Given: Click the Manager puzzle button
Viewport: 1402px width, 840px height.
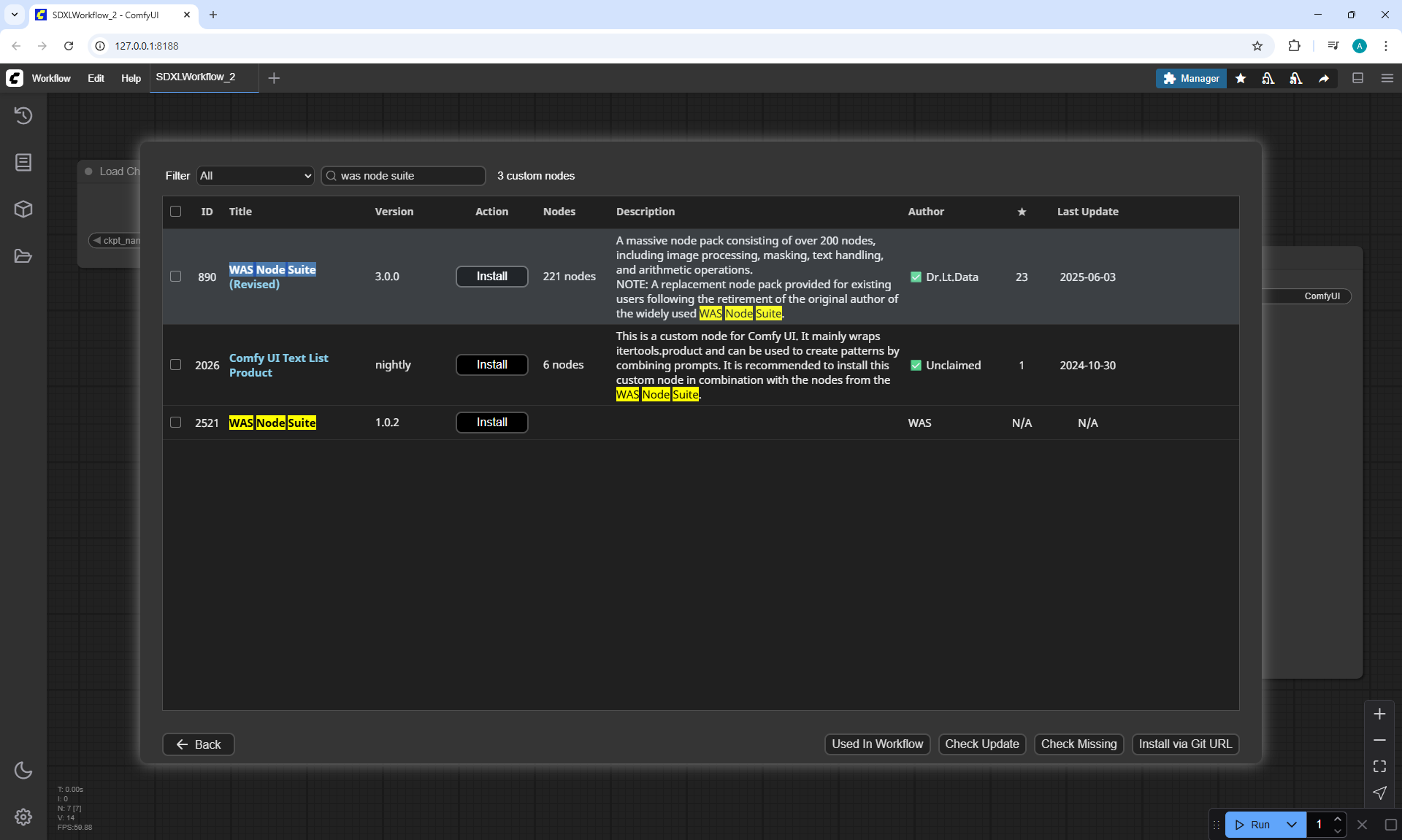Looking at the screenshot, I should 1191,78.
